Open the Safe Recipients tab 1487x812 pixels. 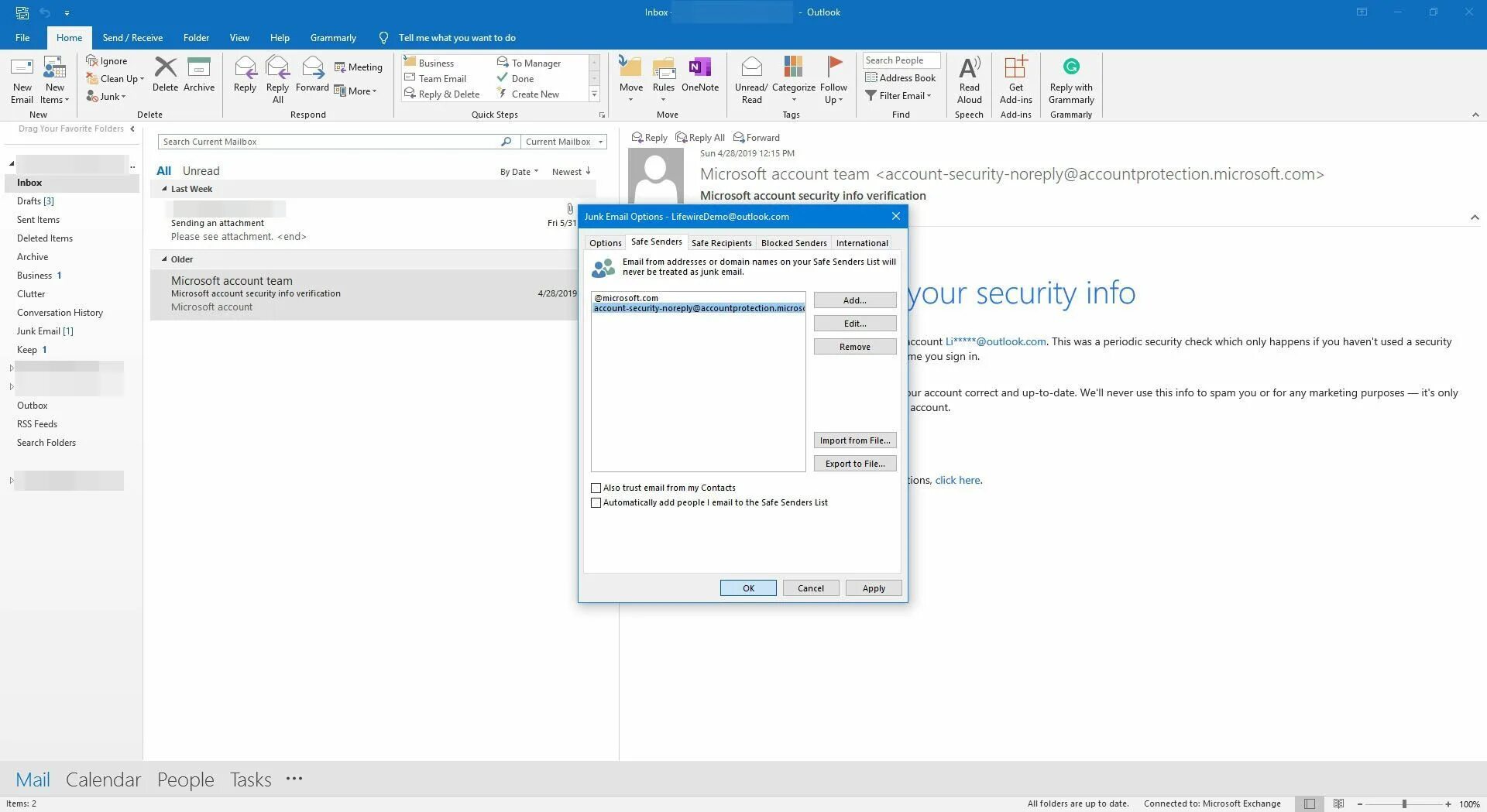[x=721, y=243]
